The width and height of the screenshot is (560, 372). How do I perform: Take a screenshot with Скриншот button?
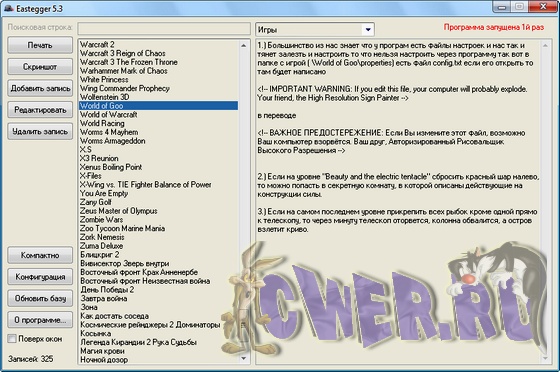coord(40,67)
